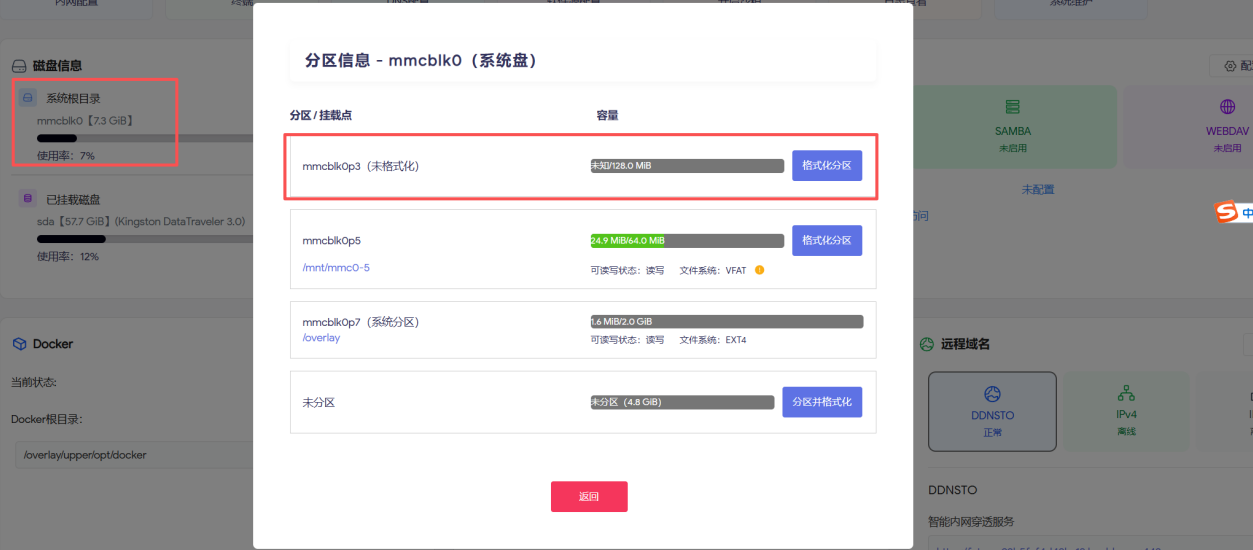The height and width of the screenshot is (550, 1253).
Task: Click the 分区 / 挂载点 column header
Action: [321, 115]
